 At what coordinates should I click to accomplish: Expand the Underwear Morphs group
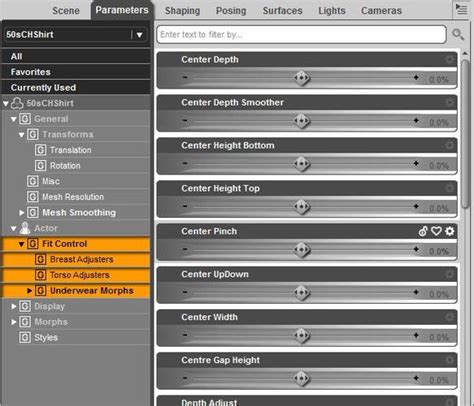click(x=30, y=291)
